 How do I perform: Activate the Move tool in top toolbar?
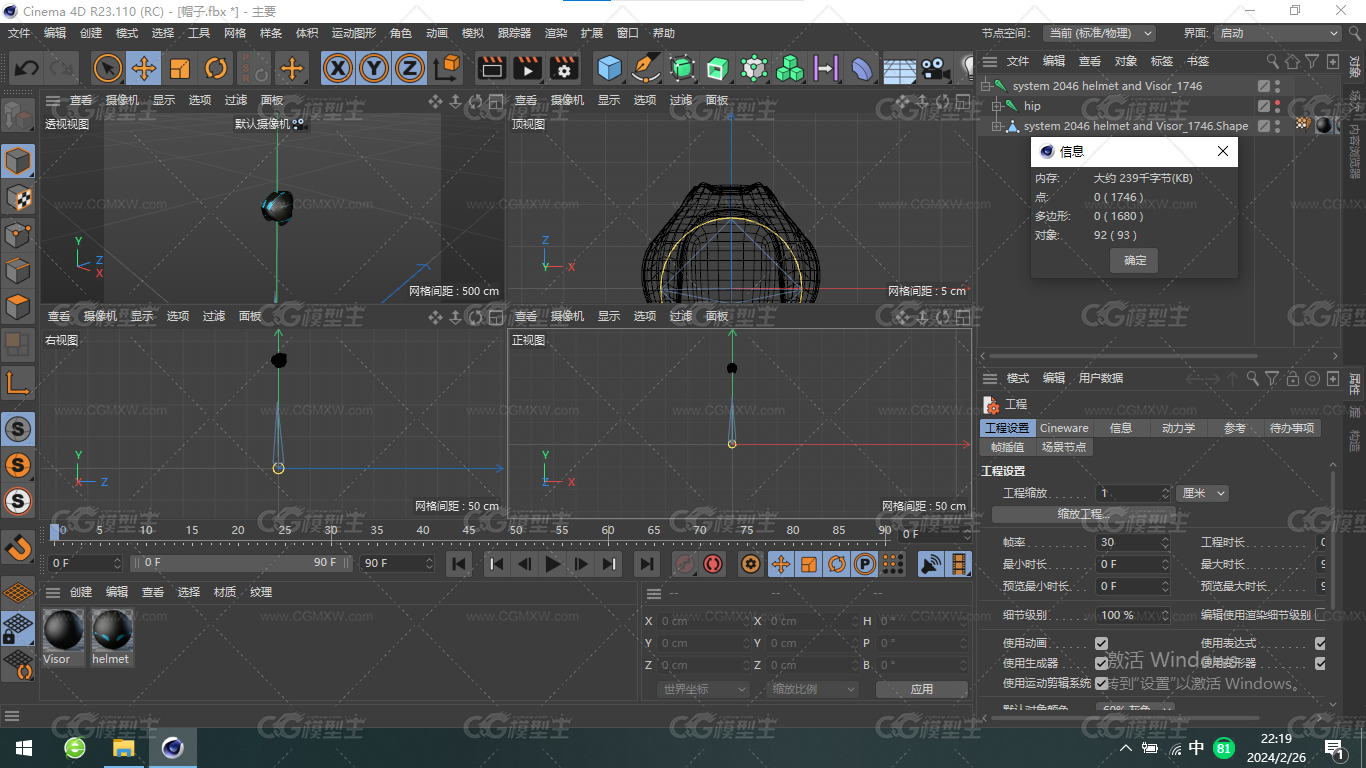144,69
